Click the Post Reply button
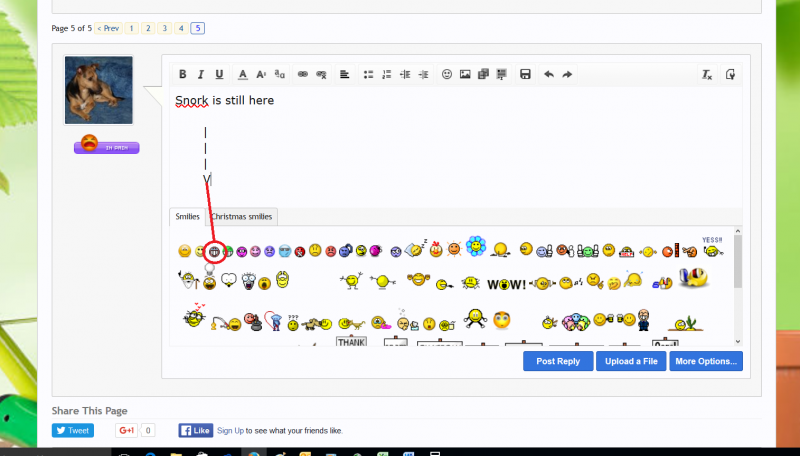Image resolution: width=800 pixels, height=456 pixels. pos(557,361)
